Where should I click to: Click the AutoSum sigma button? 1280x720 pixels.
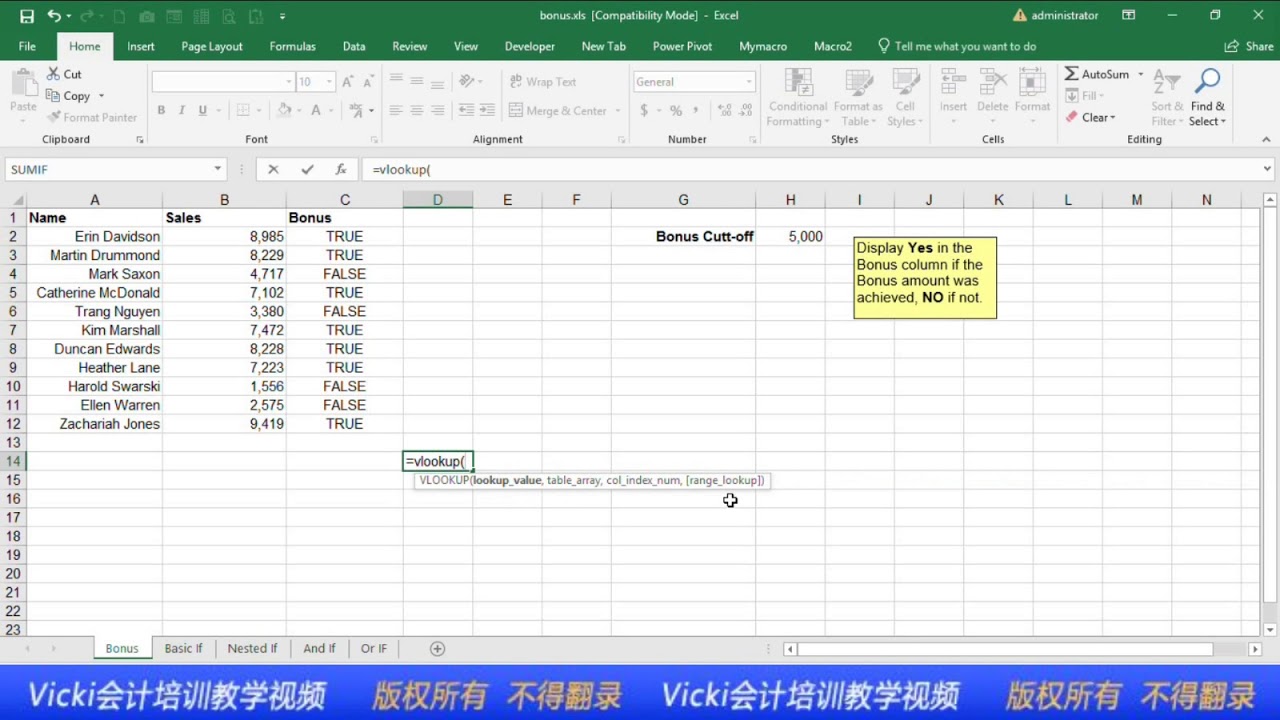(1096, 74)
